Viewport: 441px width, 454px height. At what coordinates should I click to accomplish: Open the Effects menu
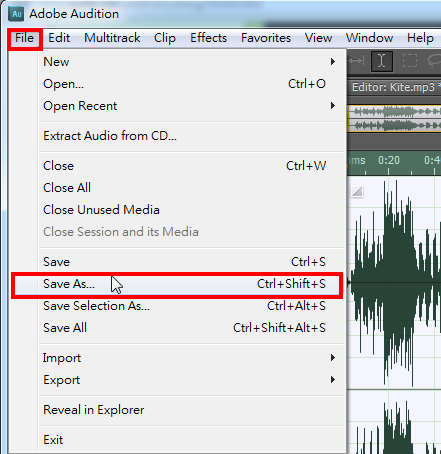208,38
